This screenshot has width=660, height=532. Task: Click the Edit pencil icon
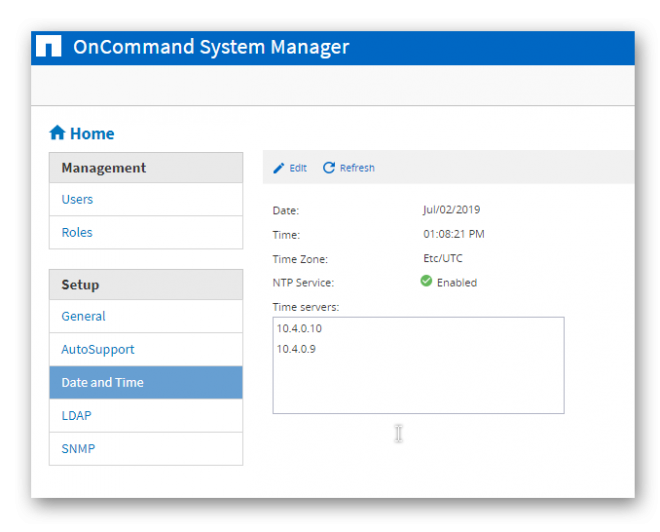pyautogui.click(x=279, y=168)
